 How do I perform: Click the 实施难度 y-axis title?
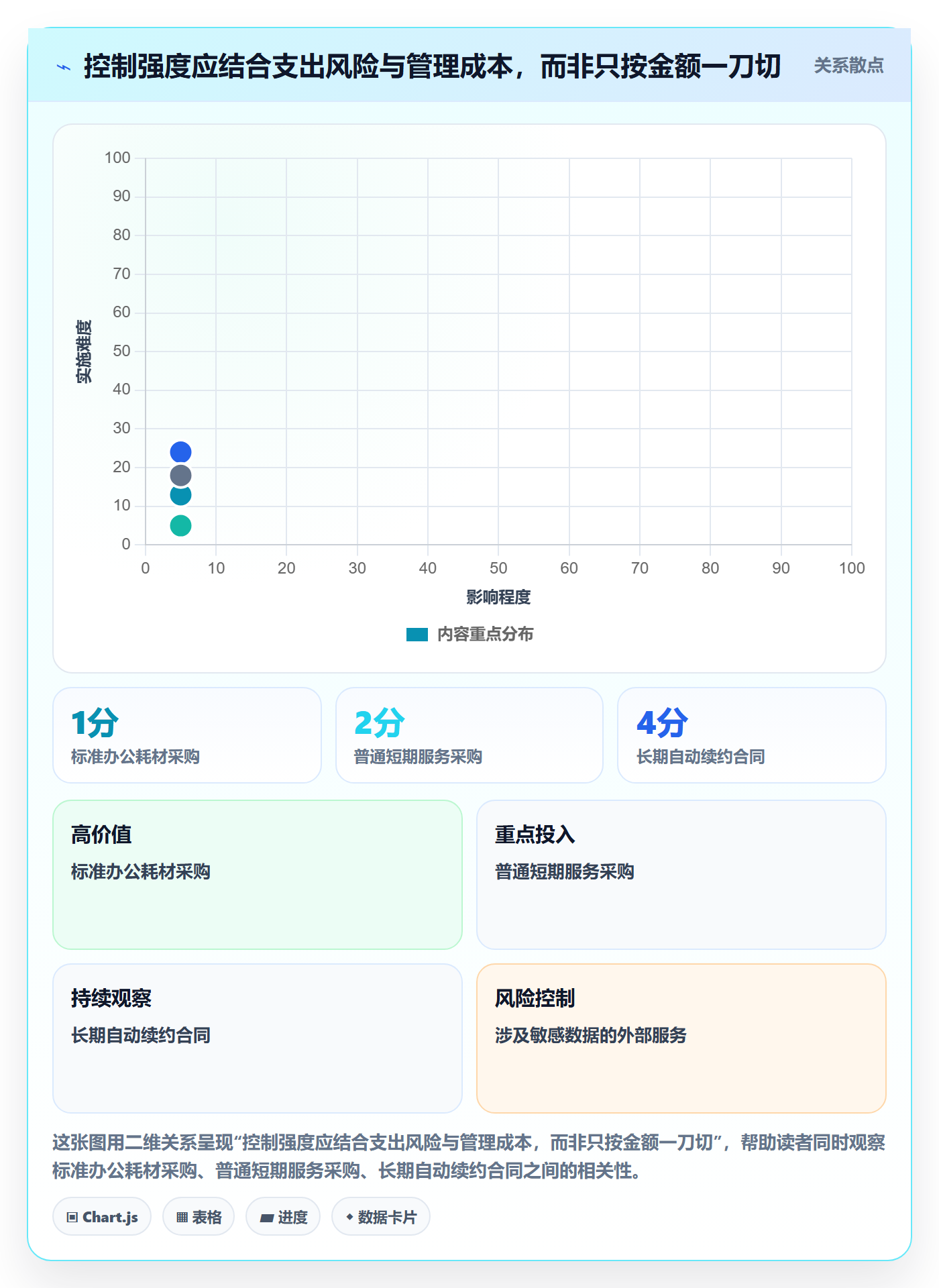pos(84,352)
